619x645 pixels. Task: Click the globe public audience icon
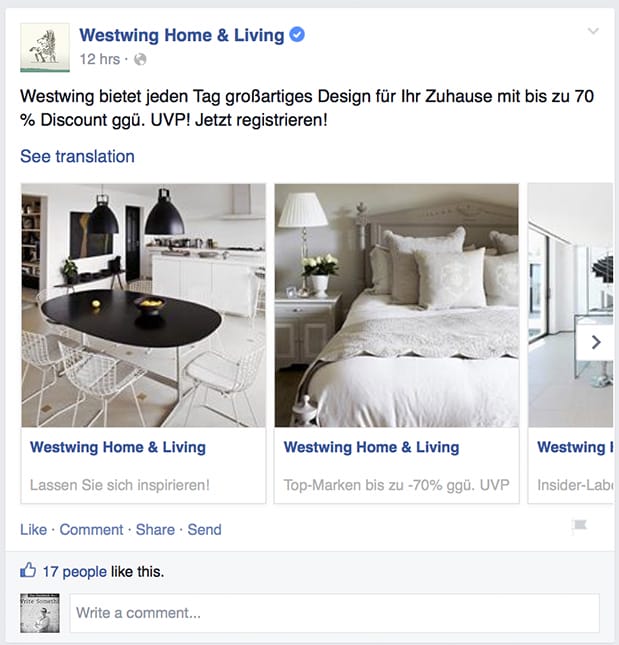click(140, 59)
